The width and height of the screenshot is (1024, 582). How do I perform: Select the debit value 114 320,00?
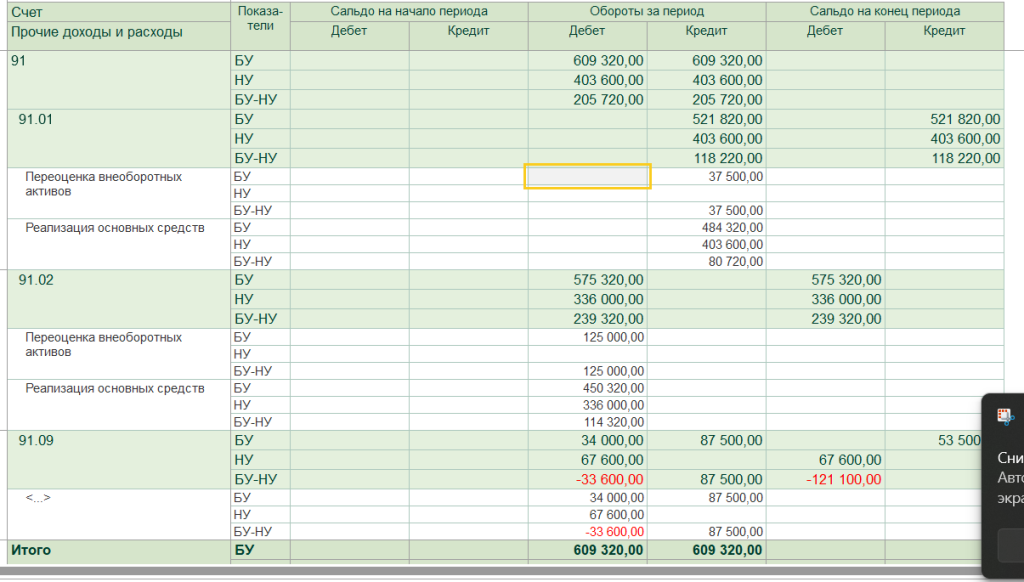click(x=614, y=423)
